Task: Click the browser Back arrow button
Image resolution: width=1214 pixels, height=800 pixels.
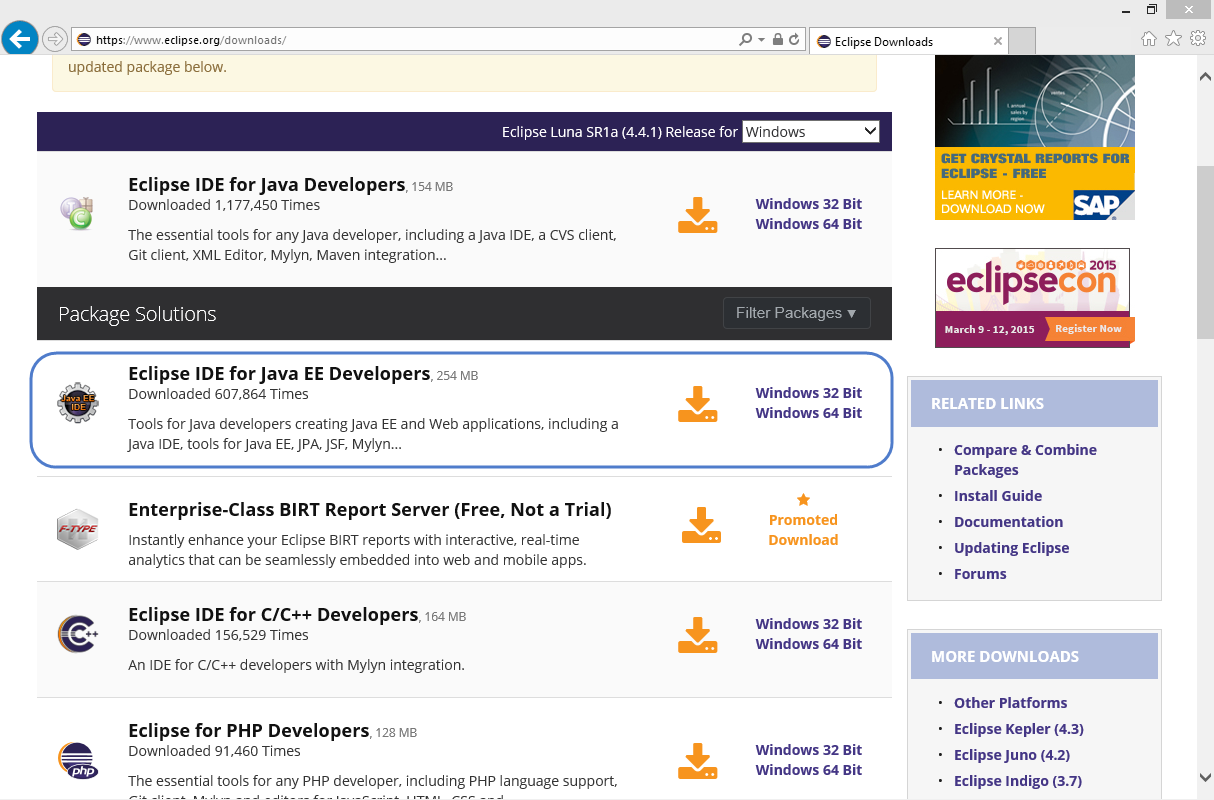Action: 19,39
